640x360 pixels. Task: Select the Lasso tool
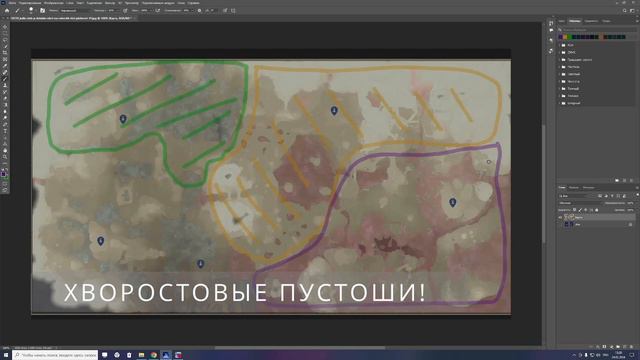[5, 40]
